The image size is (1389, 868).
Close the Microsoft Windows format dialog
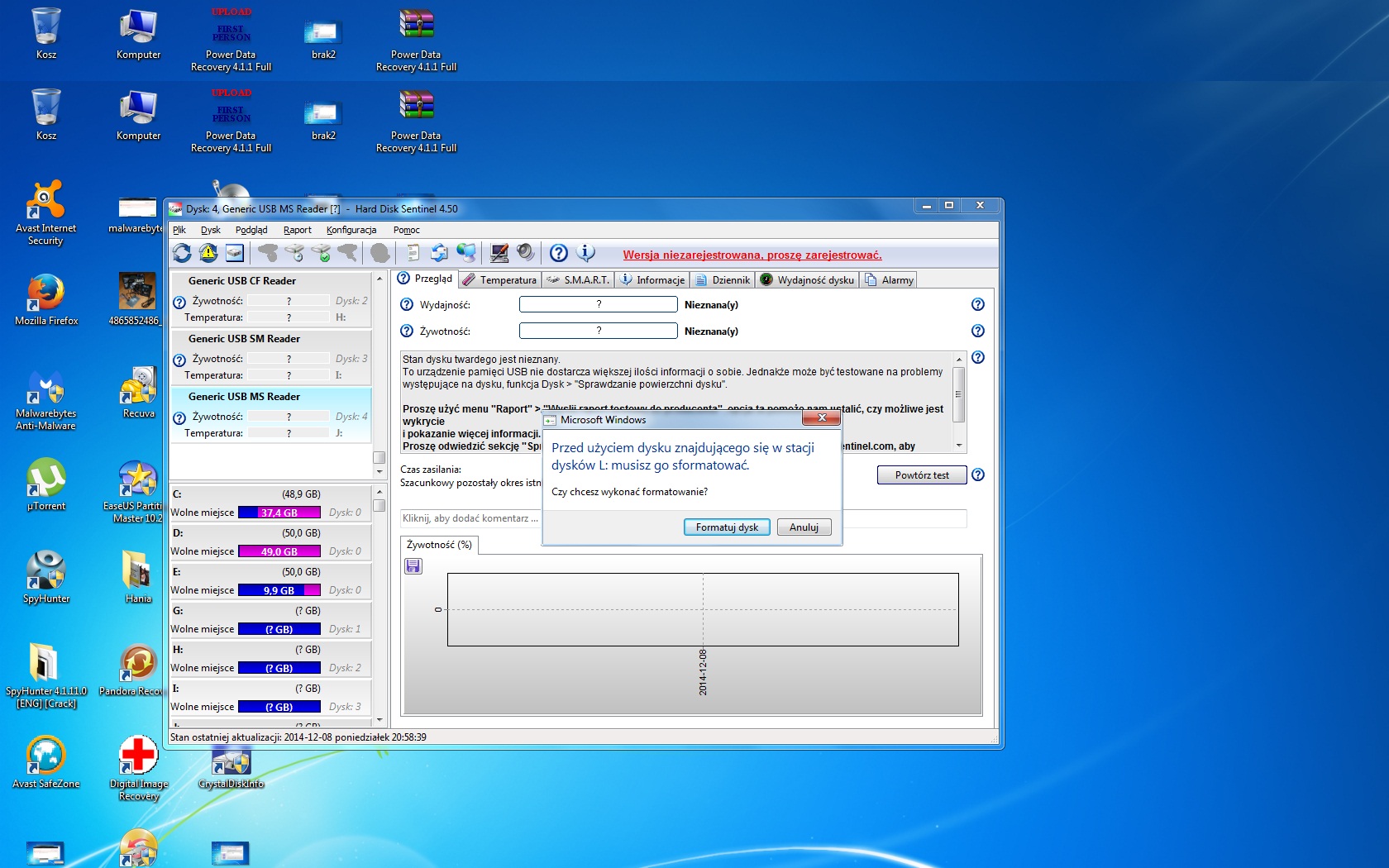(822, 418)
